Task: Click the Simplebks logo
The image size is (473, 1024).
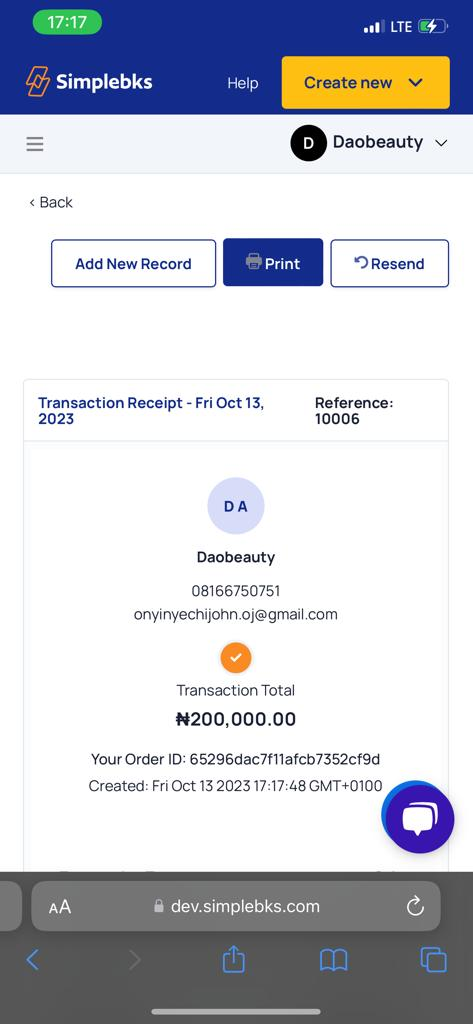Action: 89,82
